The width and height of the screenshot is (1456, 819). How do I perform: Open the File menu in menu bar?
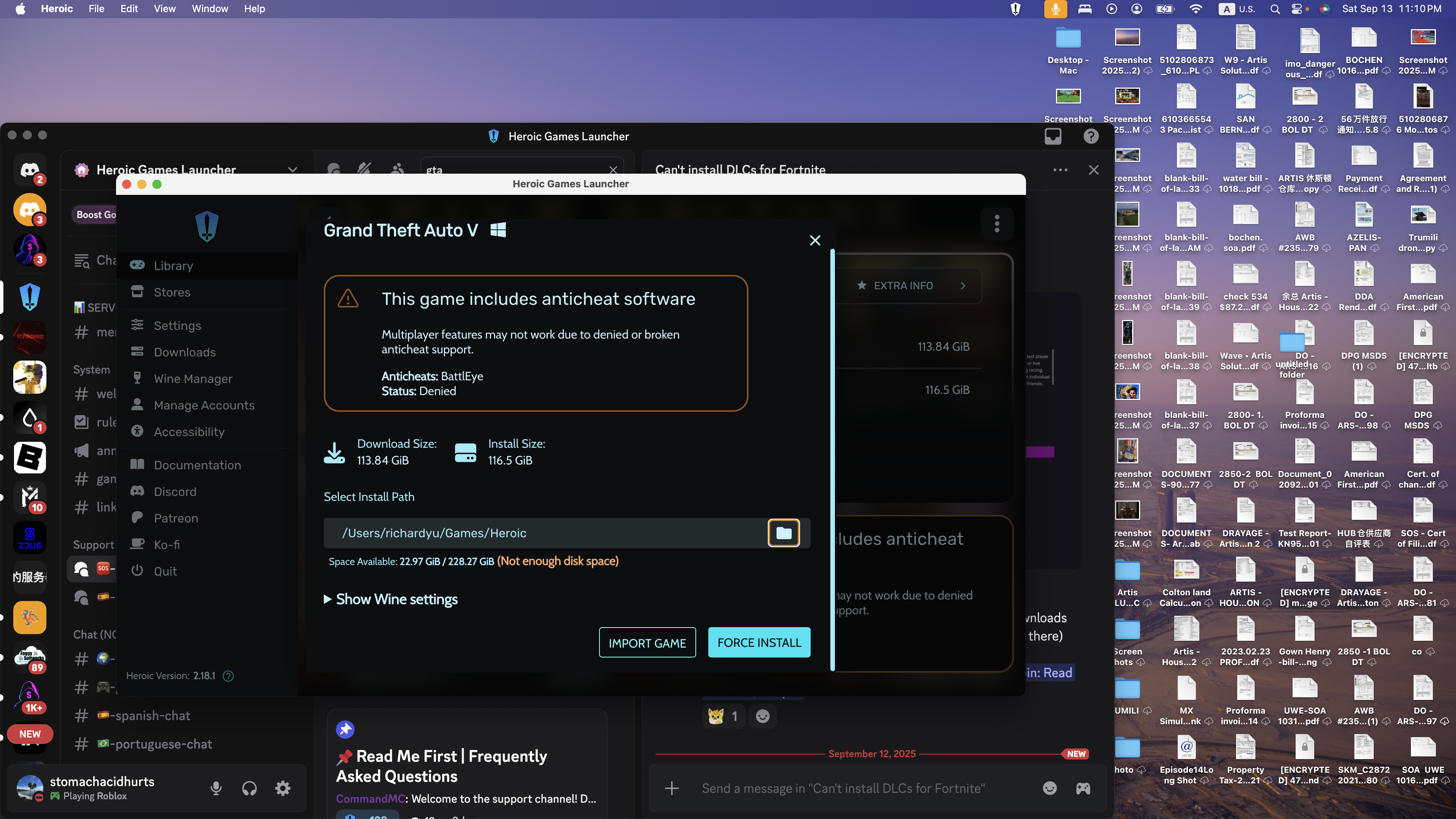tap(96, 8)
